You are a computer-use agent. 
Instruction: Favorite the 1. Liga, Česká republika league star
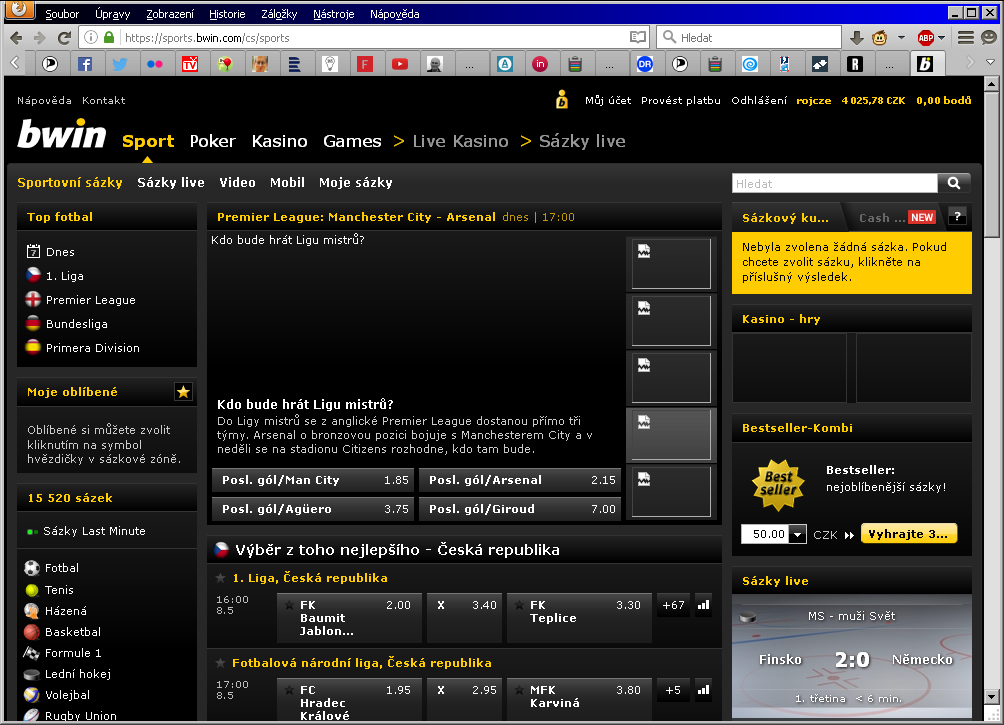[x=220, y=578]
